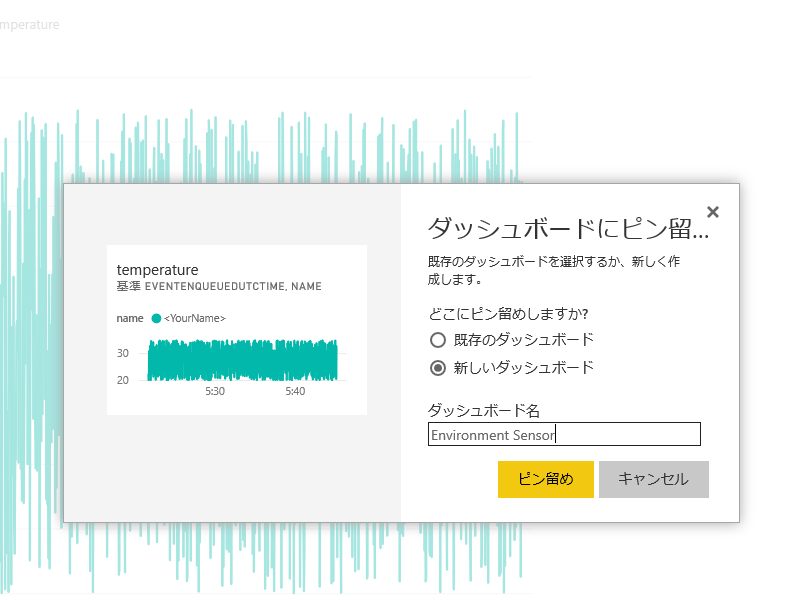Click the <YourName> legend entry

point(195,319)
